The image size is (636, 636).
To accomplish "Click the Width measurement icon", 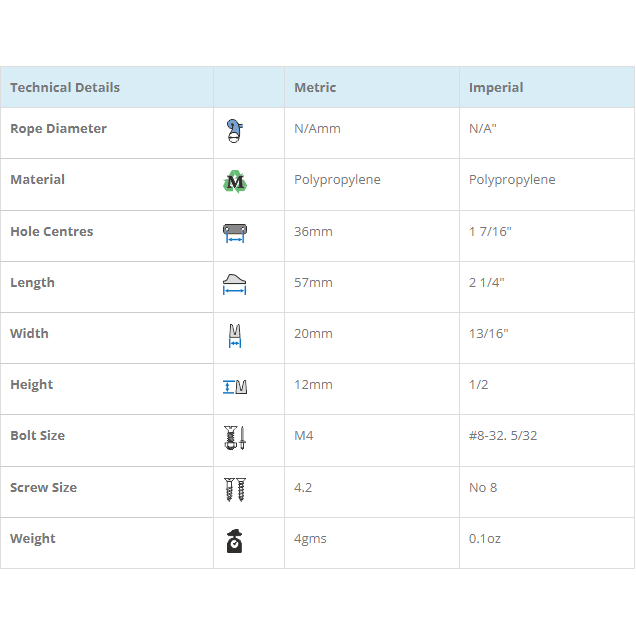I will [235, 335].
